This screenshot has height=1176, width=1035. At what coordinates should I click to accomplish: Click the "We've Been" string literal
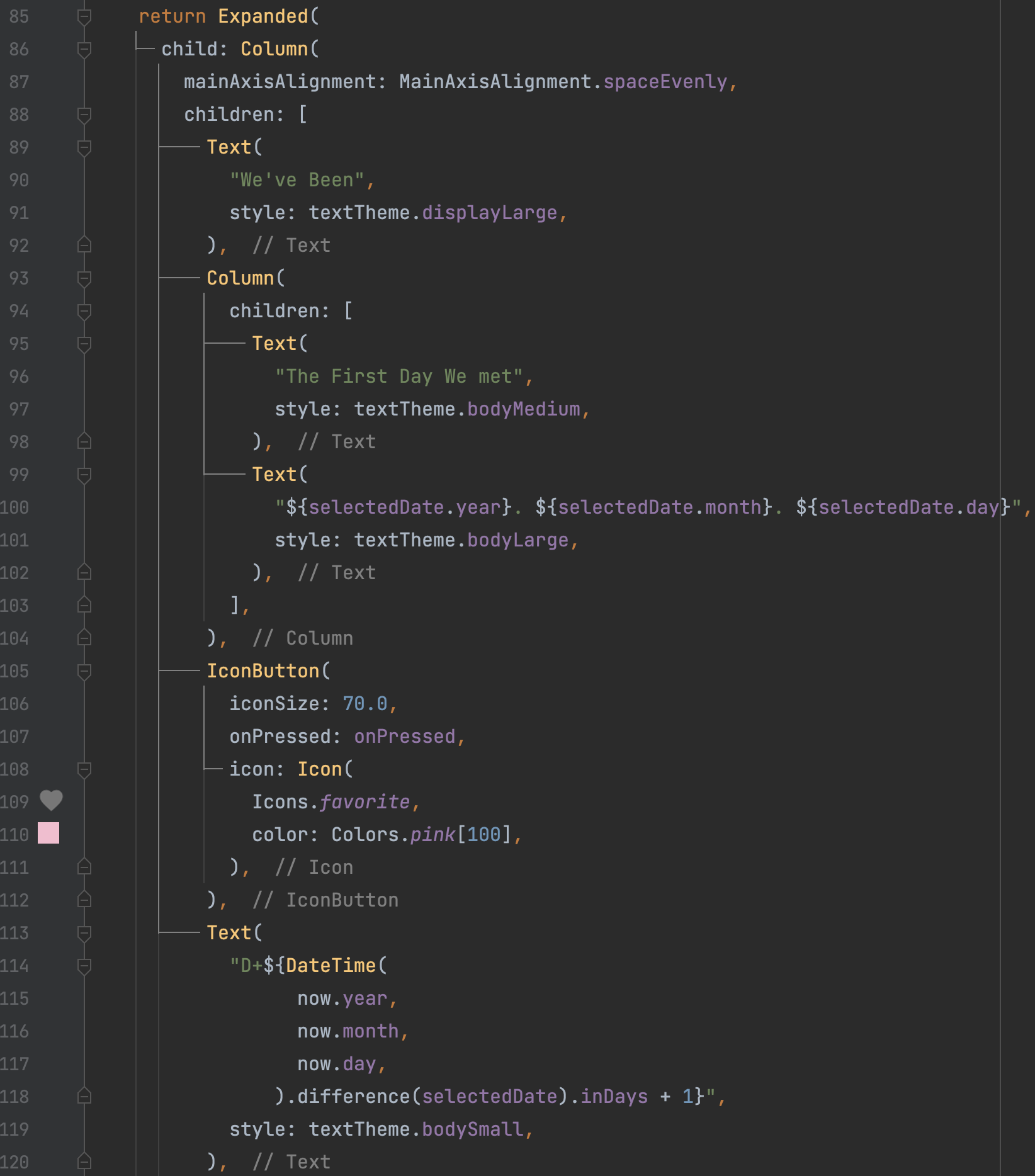pos(297,180)
